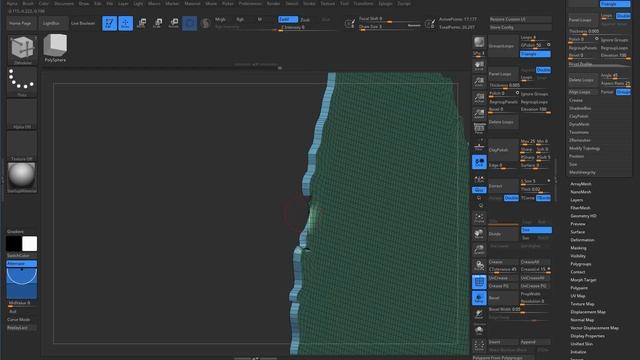Toggle the Persp perspective icon
This screenshot has width=640, height=360.
(x=479, y=129)
